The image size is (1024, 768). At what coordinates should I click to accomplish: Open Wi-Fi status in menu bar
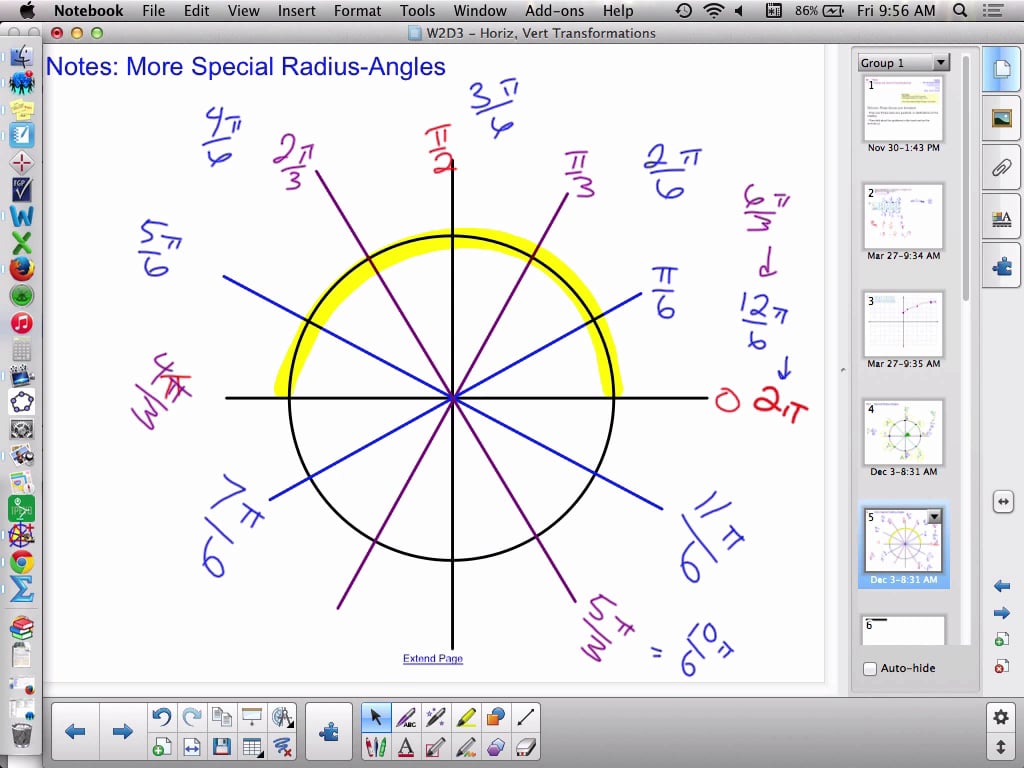[713, 10]
